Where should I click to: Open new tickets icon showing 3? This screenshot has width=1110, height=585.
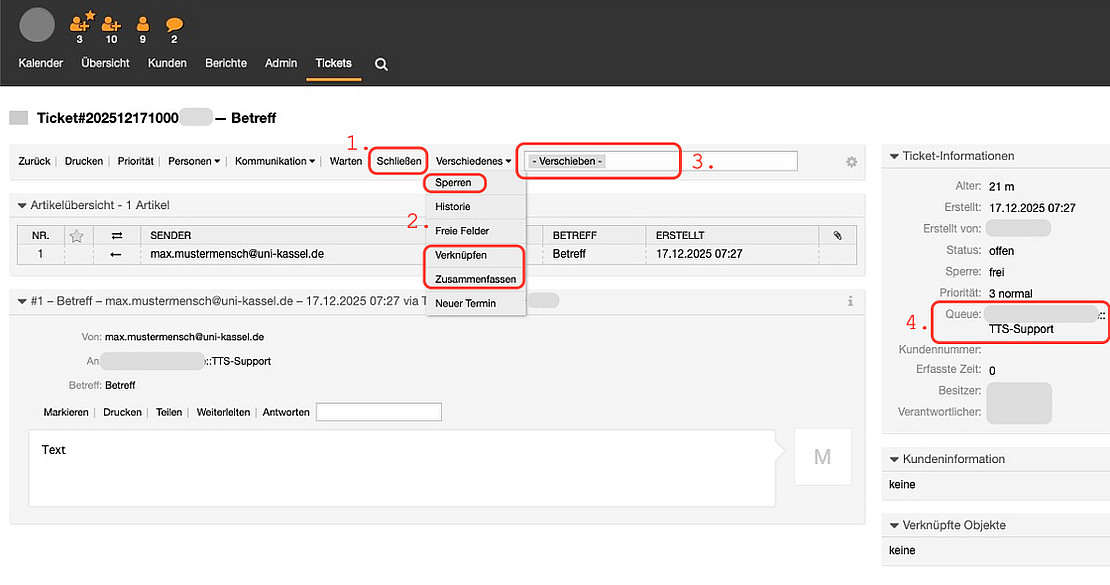[x=80, y=23]
